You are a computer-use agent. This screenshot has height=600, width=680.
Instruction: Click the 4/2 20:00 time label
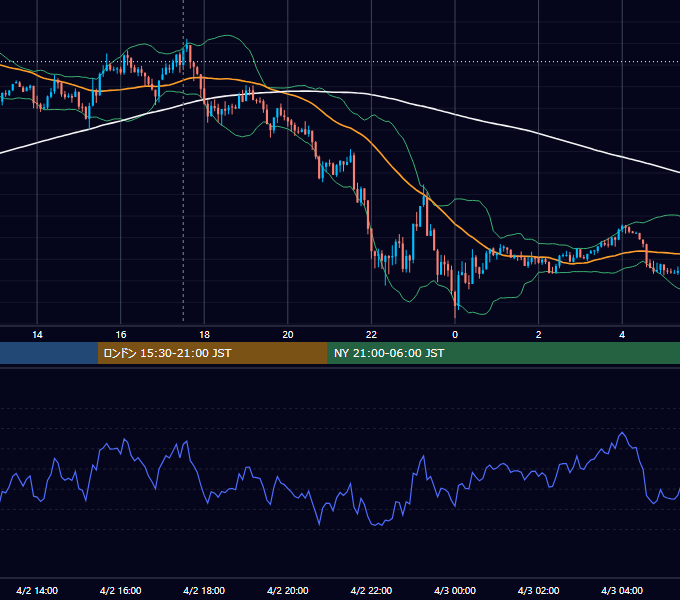(288, 590)
